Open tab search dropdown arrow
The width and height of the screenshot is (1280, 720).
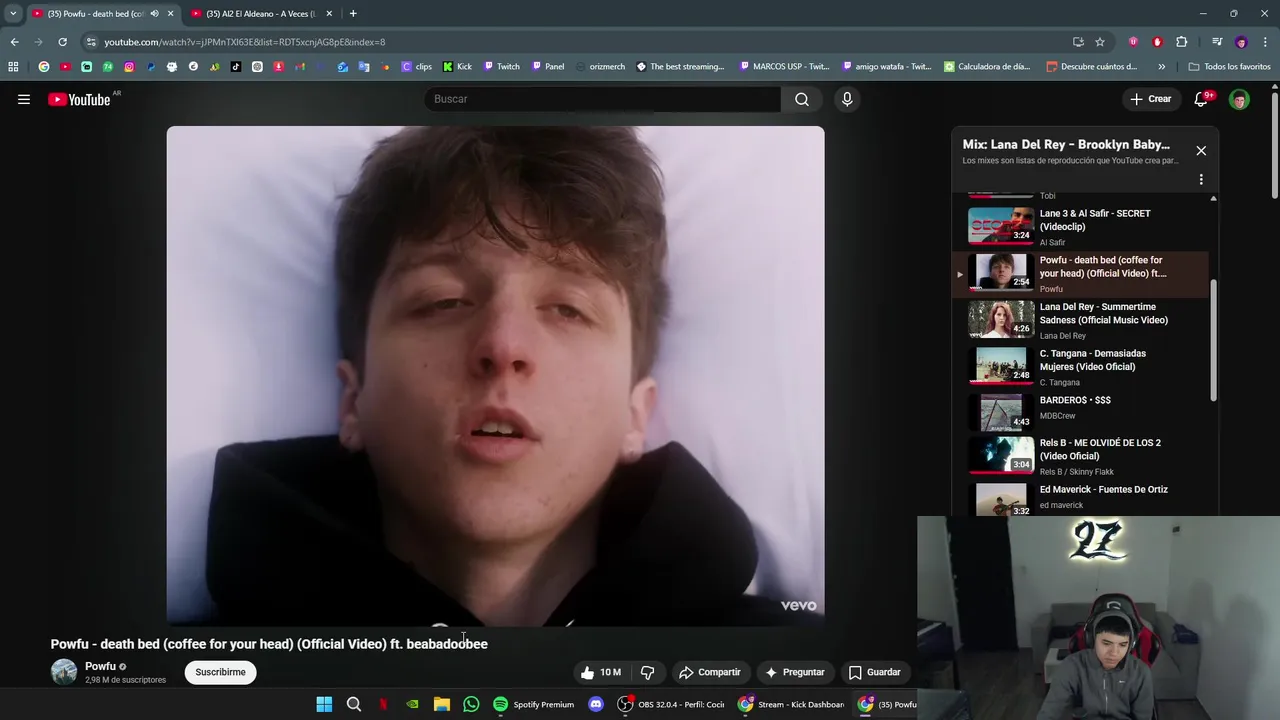click(13, 14)
